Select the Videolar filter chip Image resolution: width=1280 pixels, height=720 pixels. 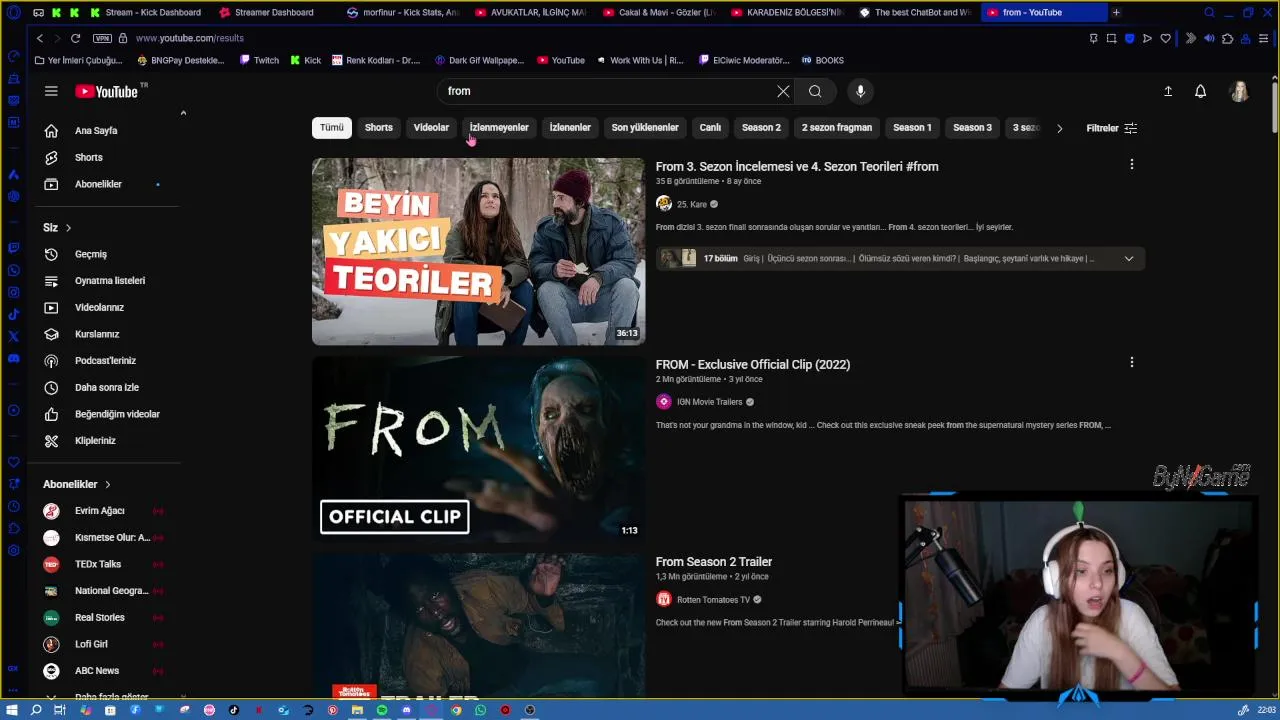click(x=431, y=127)
